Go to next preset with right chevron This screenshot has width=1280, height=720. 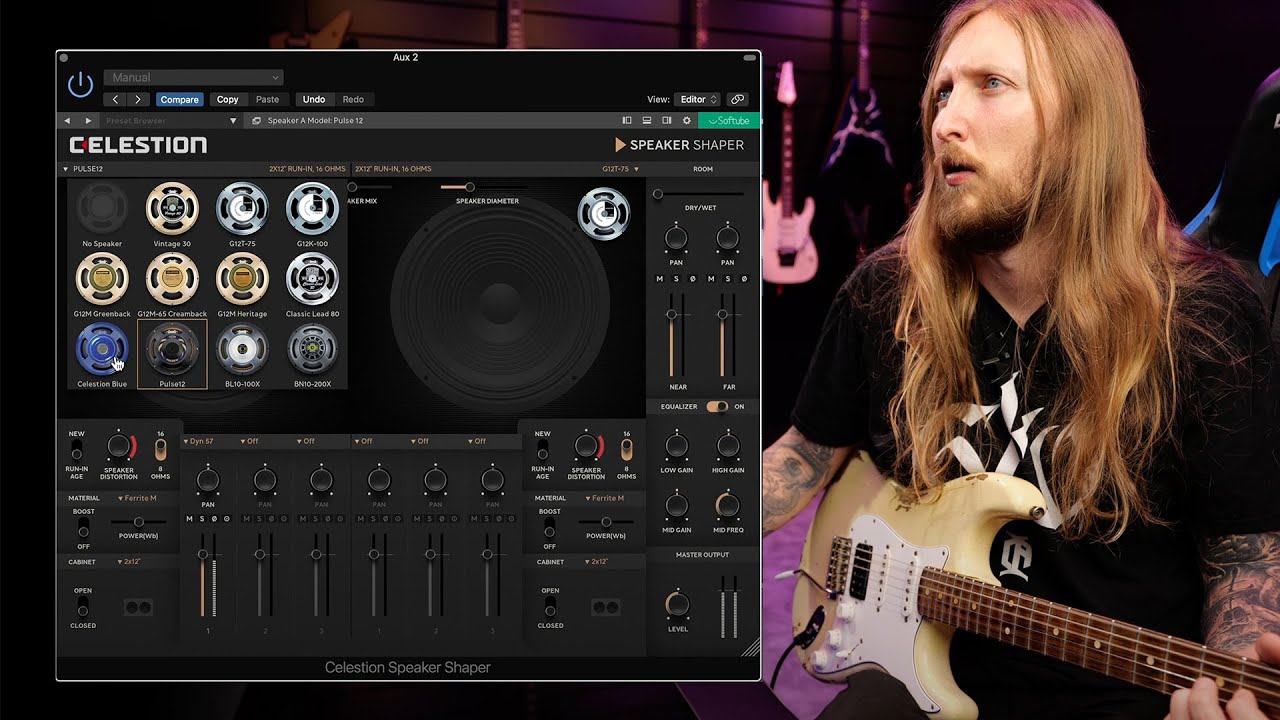138,99
